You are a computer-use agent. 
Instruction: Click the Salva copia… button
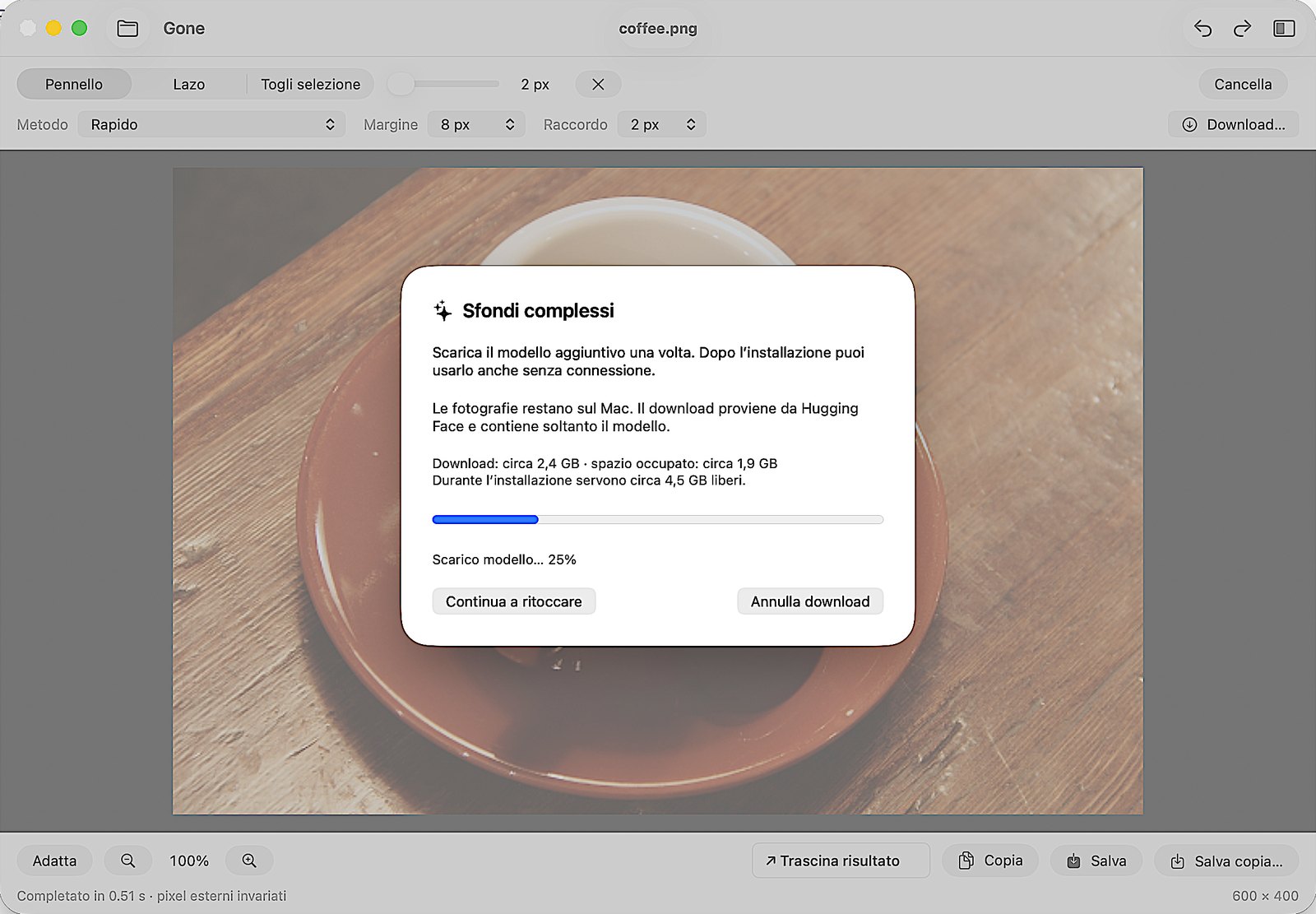tap(1226, 861)
